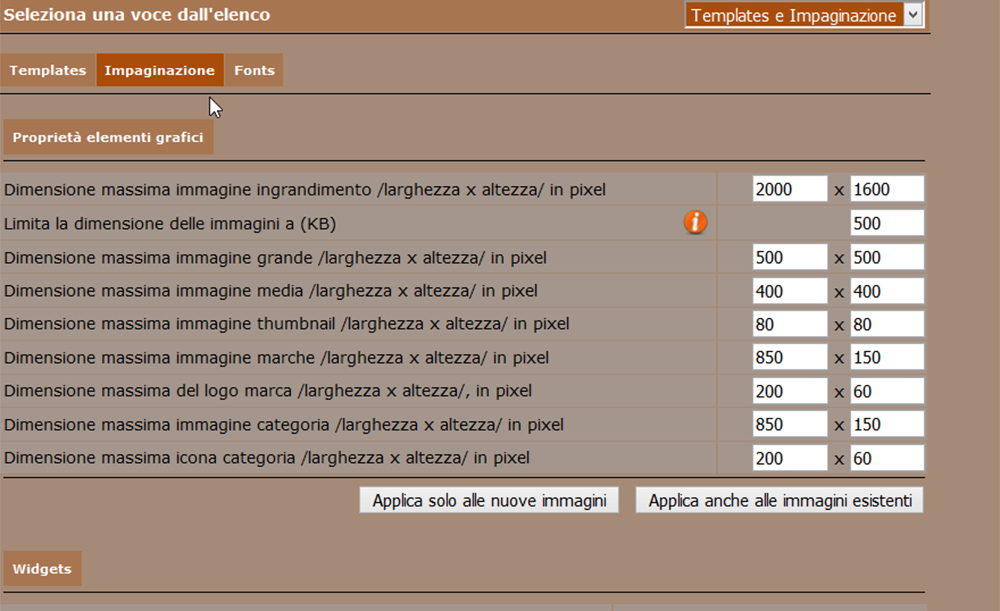Edit ingrandimento width field showing 2000
The width and height of the screenshot is (1000, 611).
coord(790,189)
